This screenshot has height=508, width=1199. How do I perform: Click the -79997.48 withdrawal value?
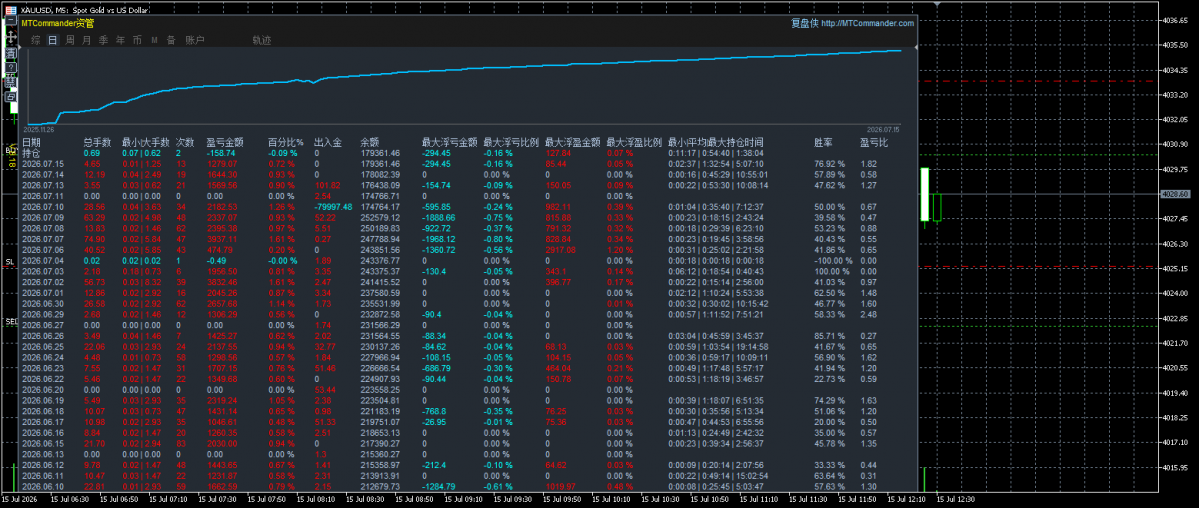pos(333,207)
